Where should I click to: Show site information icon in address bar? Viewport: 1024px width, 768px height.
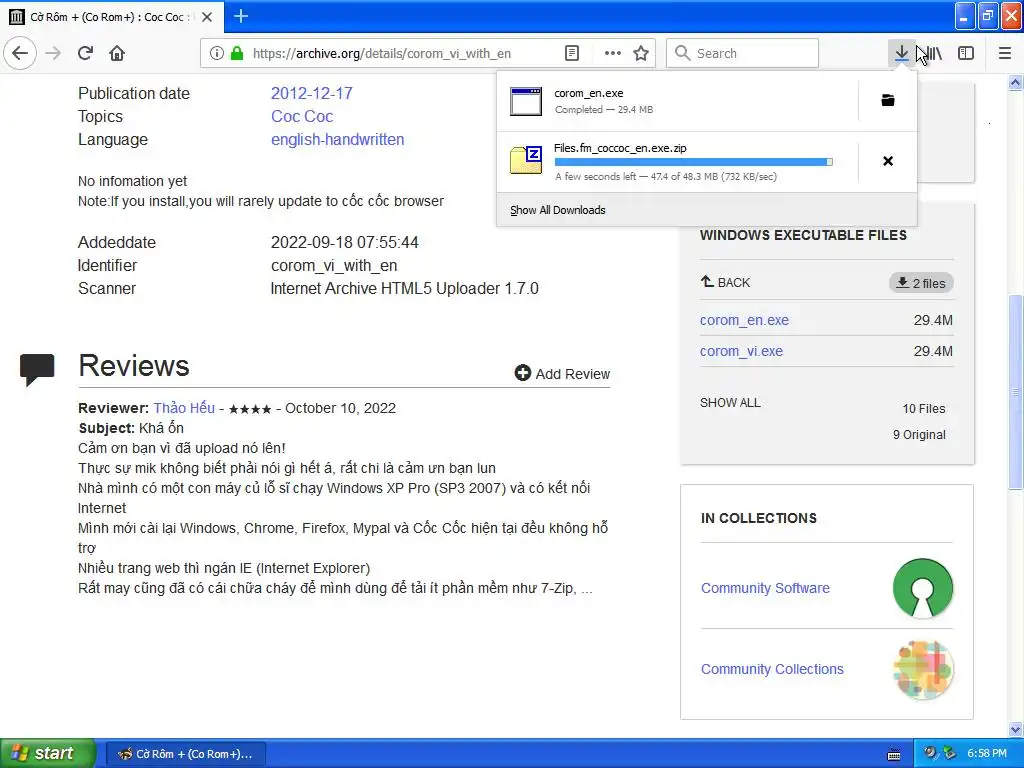tap(217, 53)
